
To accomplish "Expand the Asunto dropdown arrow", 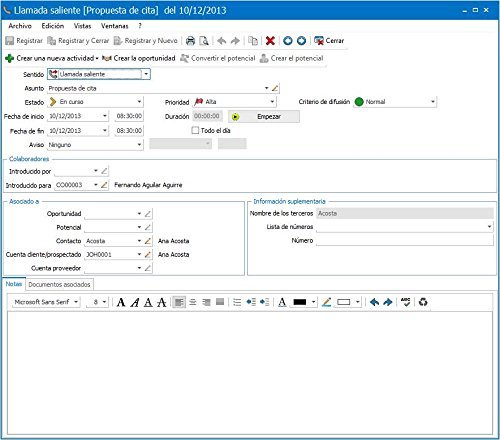I will coord(267,88).
